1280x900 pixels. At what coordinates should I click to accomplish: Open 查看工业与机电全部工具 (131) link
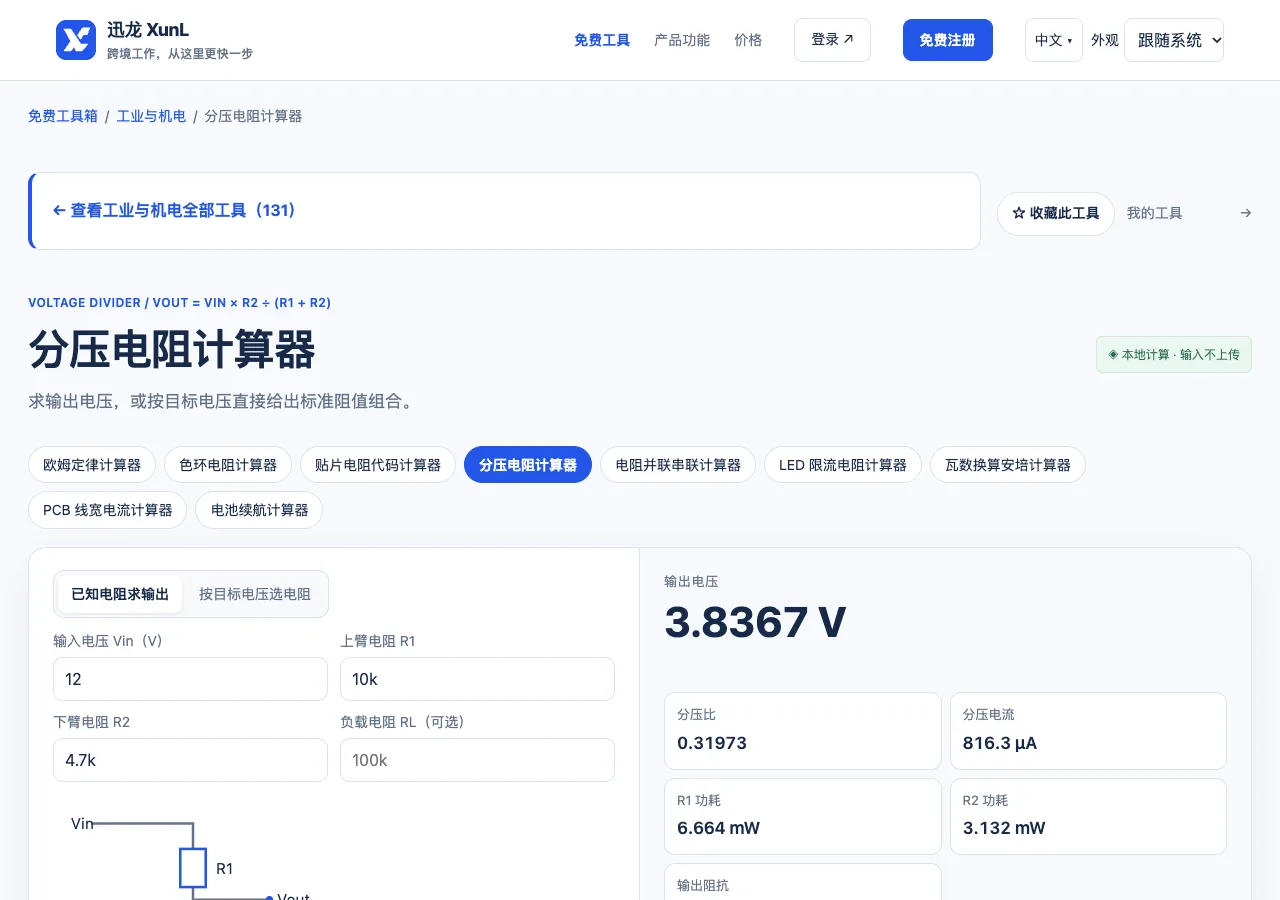click(x=175, y=211)
